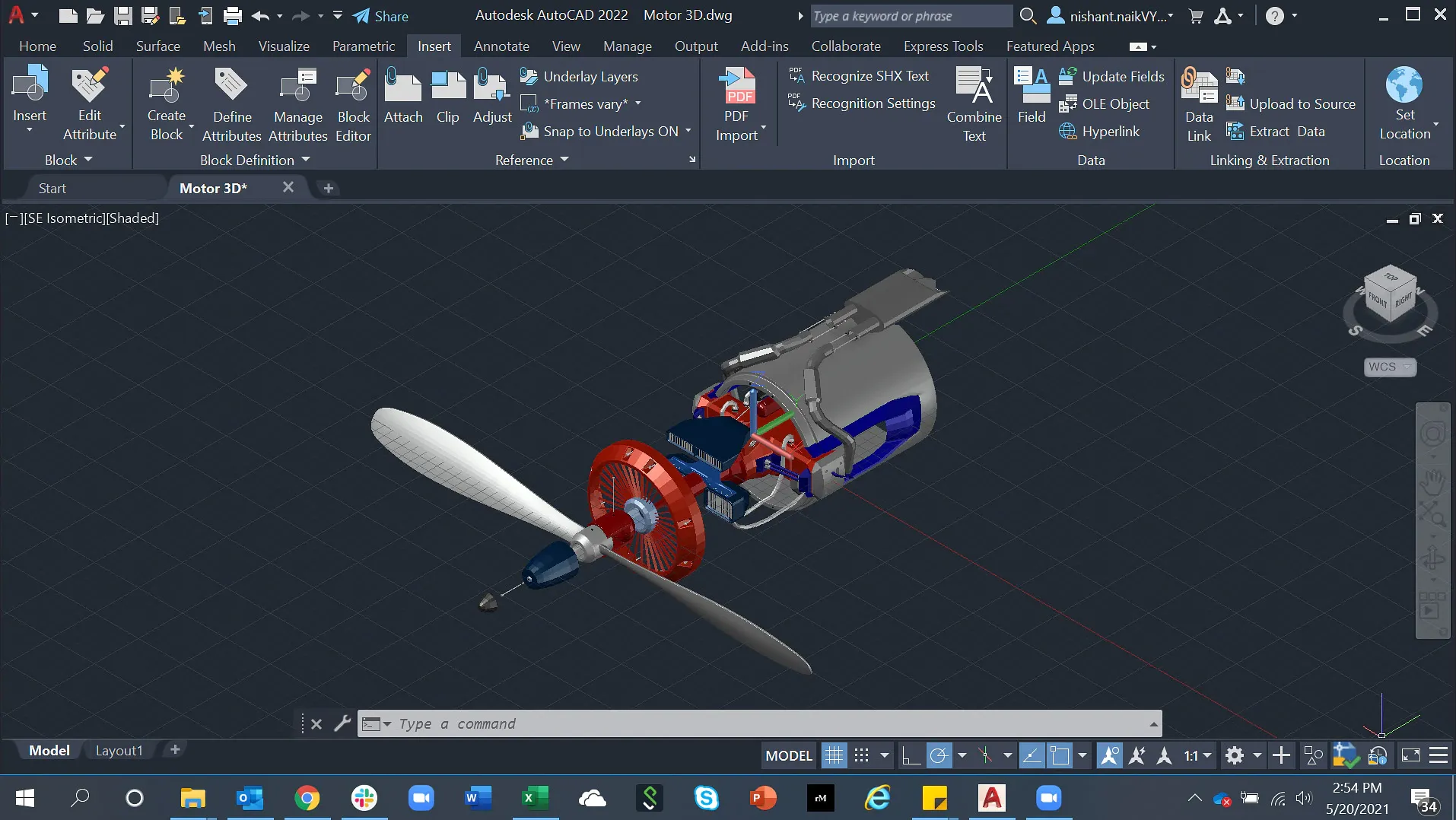The image size is (1456, 820).
Task: Toggle grid display in the status bar
Action: coord(834,755)
